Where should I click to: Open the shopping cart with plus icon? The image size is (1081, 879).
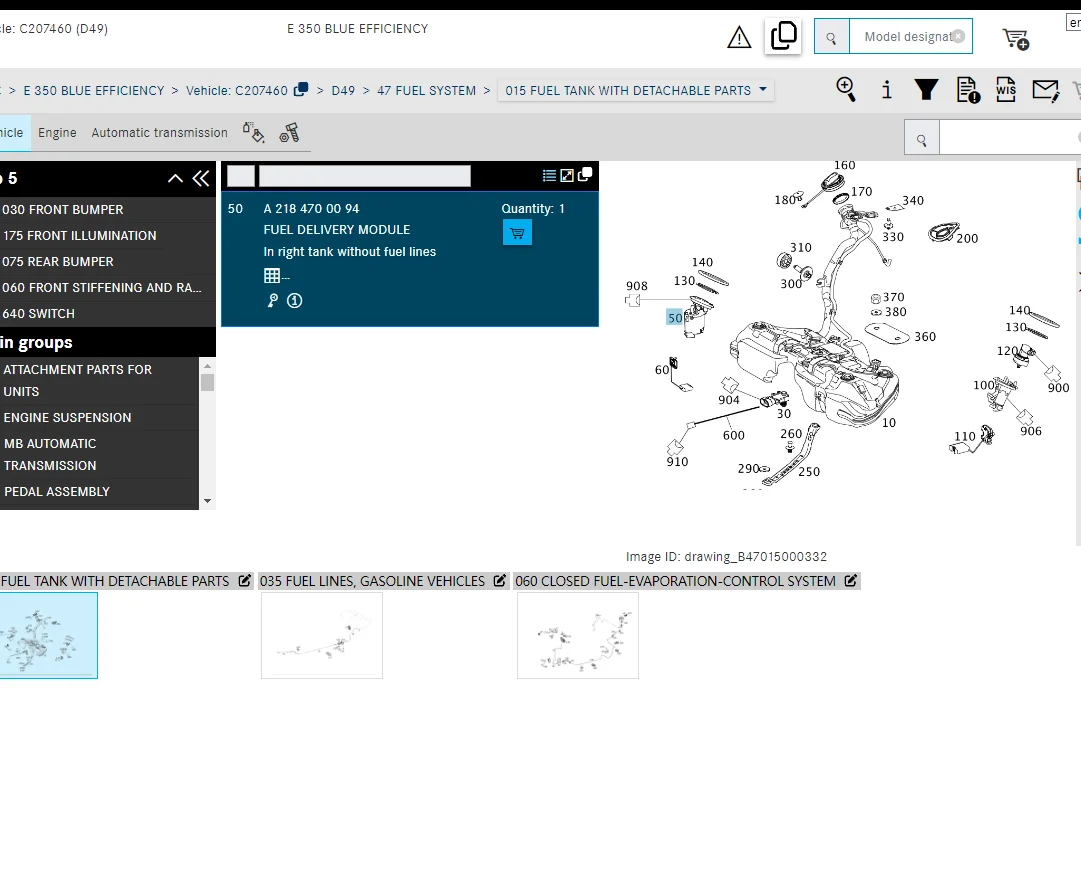pyautogui.click(x=1016, y=39)
